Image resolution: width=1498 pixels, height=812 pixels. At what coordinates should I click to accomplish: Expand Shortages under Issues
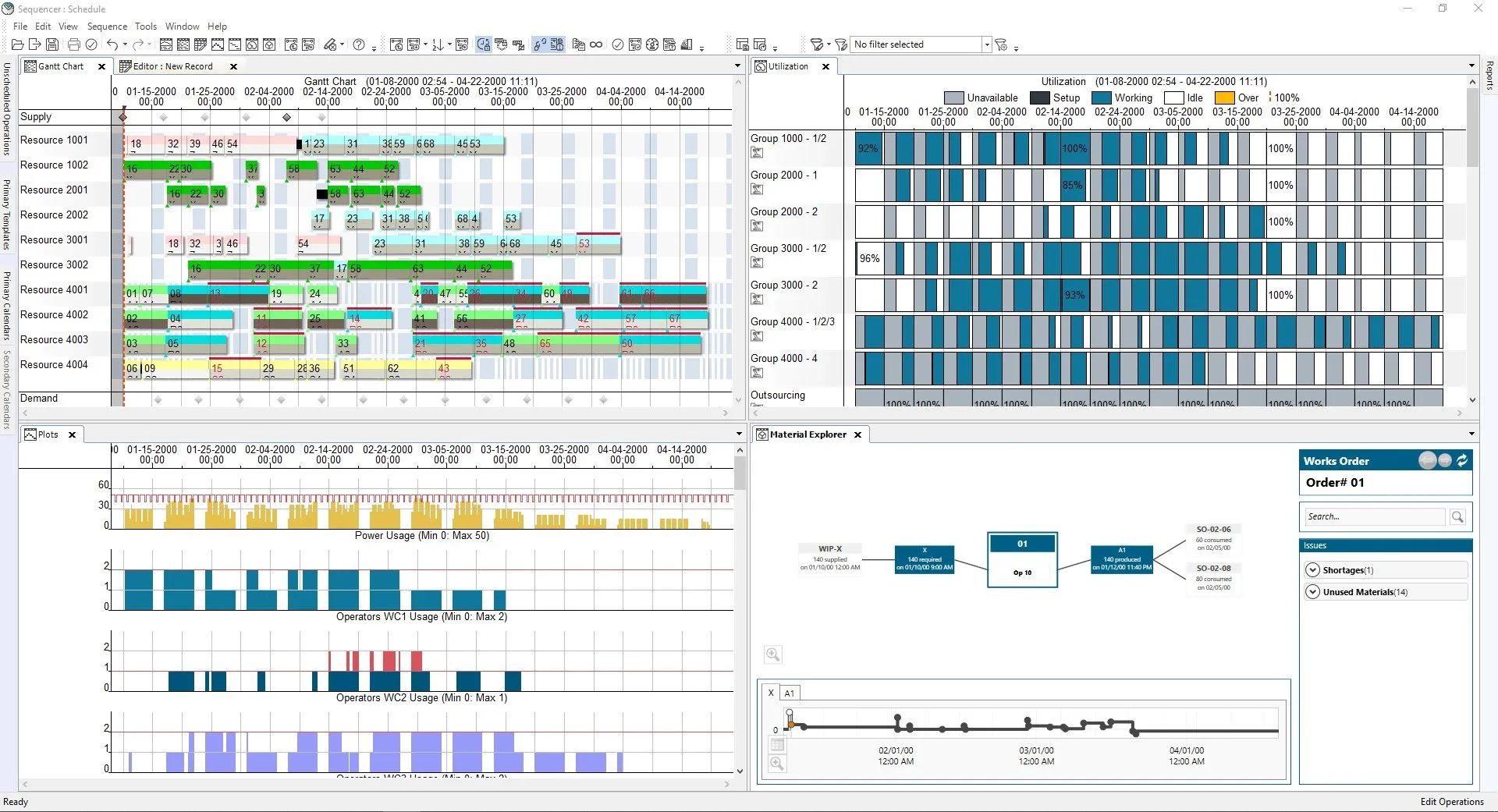pos(1314,569)
